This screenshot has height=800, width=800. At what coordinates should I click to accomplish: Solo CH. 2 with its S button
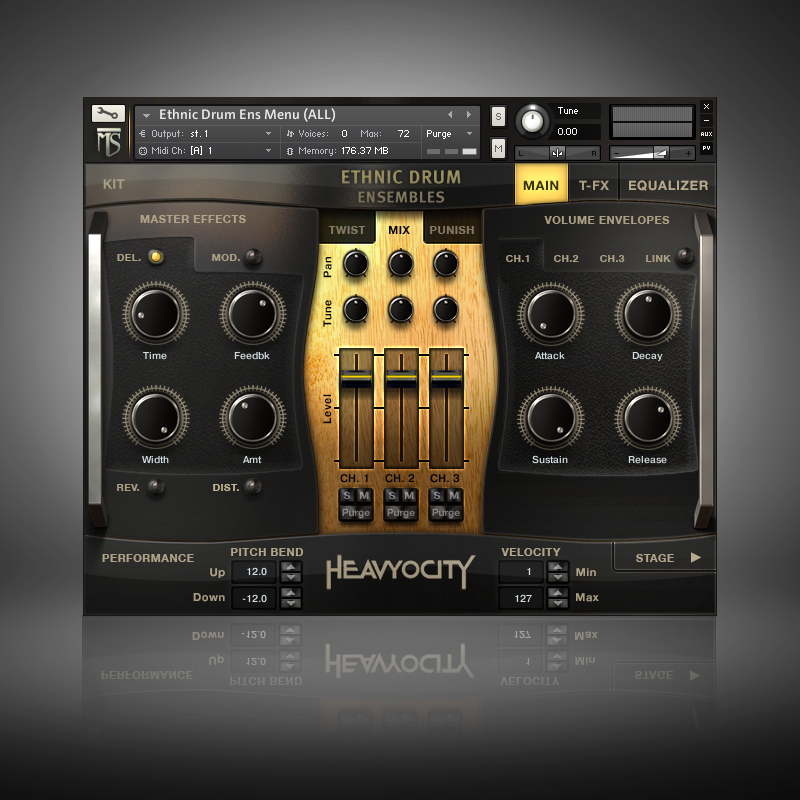392,495
